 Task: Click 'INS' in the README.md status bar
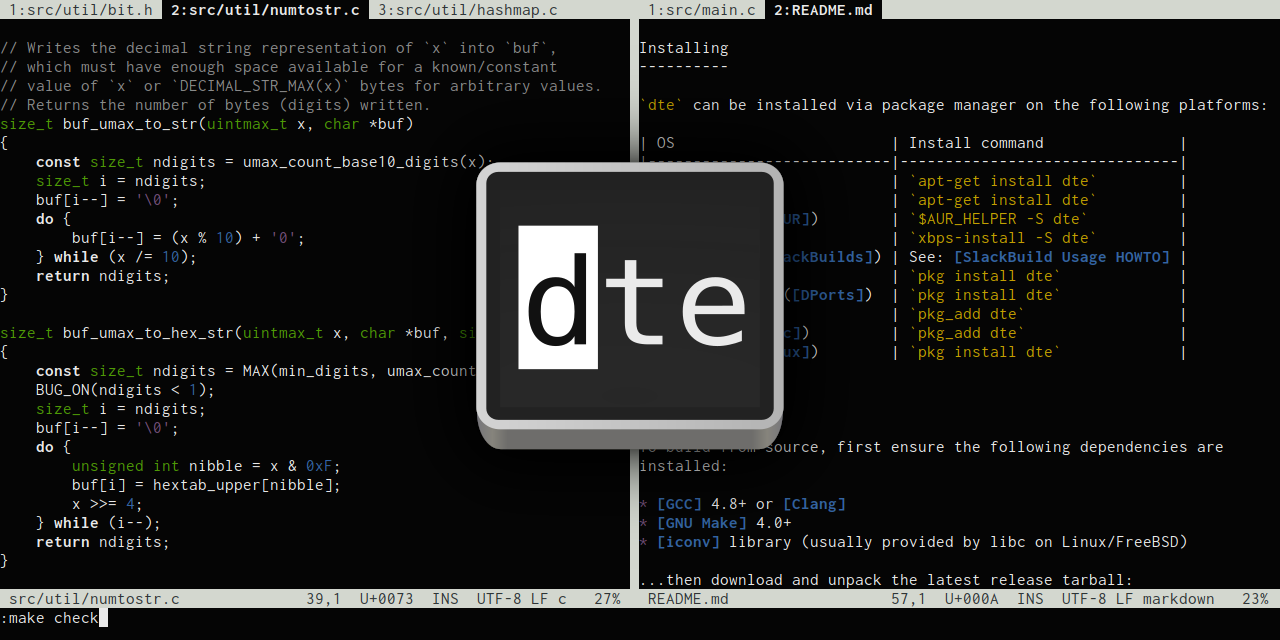(x=1030, y=599)
